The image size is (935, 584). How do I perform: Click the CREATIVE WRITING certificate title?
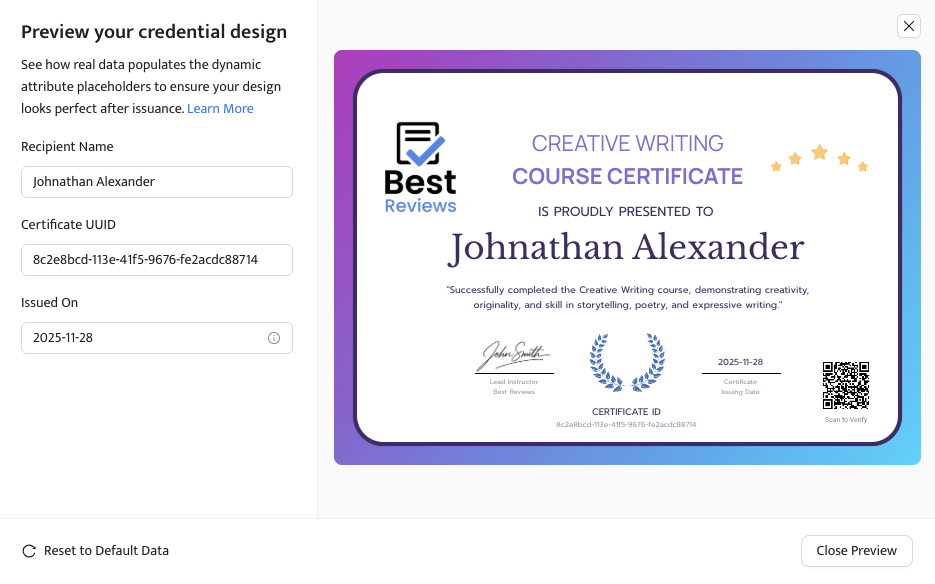tap(627, 143)
